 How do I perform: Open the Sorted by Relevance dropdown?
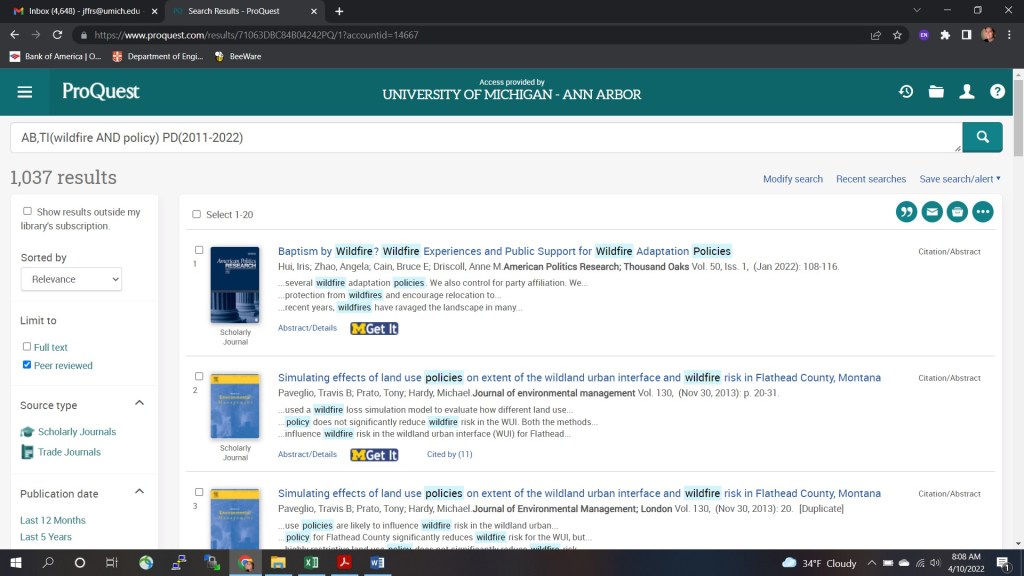point(71,279)
